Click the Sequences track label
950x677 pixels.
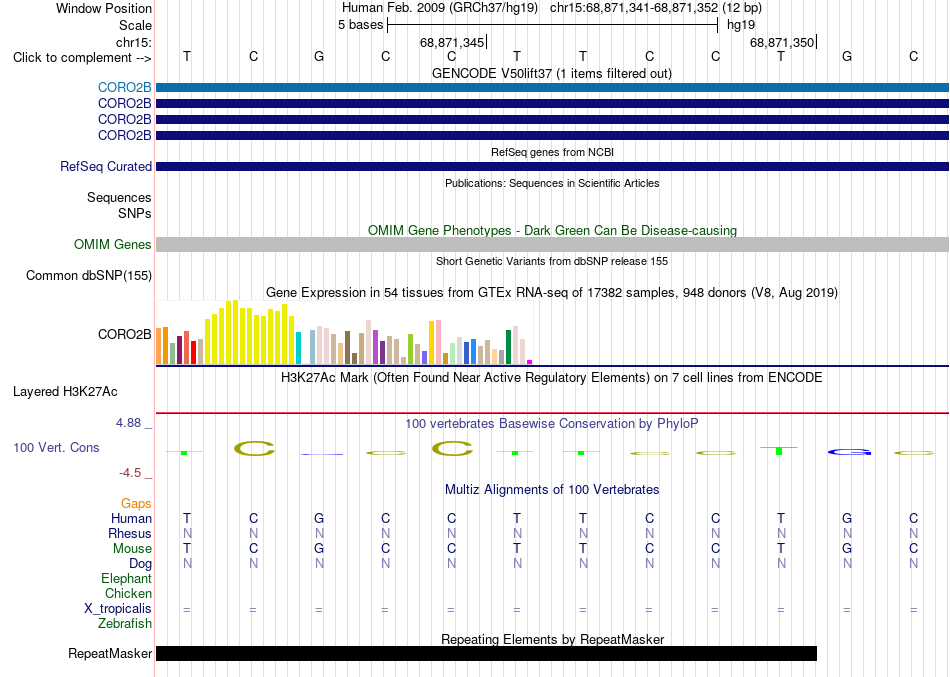tap(119, 198)
